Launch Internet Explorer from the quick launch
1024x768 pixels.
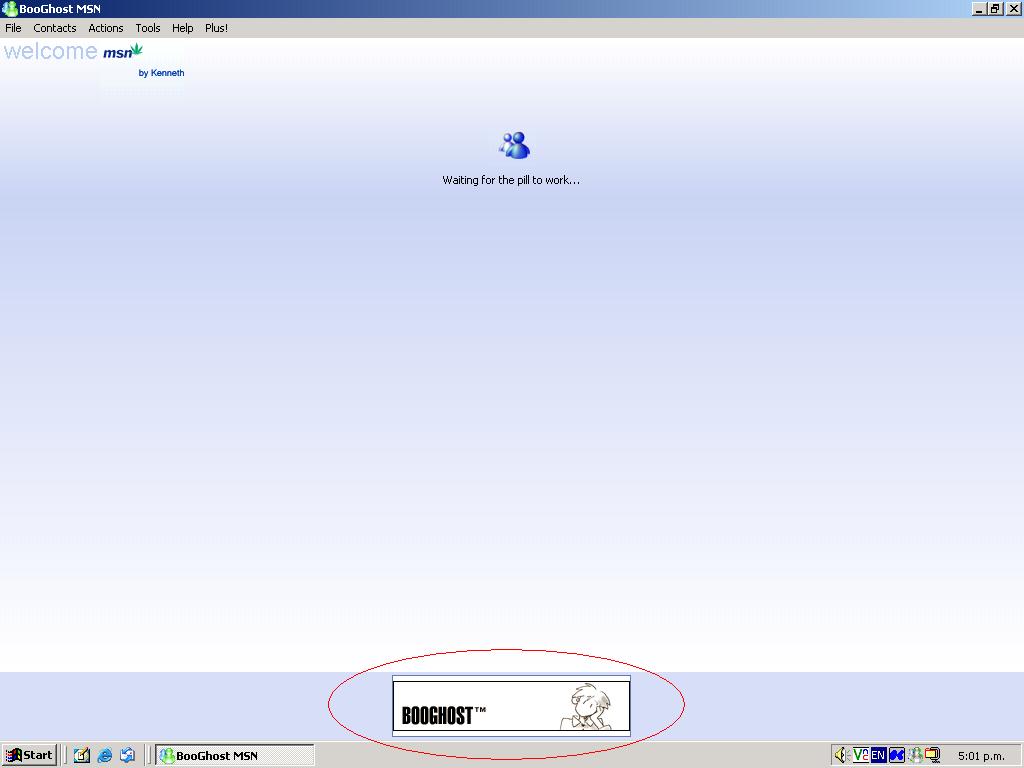105,755
